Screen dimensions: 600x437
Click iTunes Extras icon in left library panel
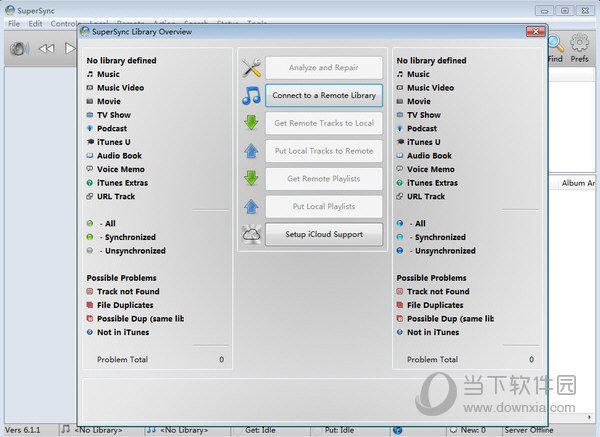(x=90, y=183)
